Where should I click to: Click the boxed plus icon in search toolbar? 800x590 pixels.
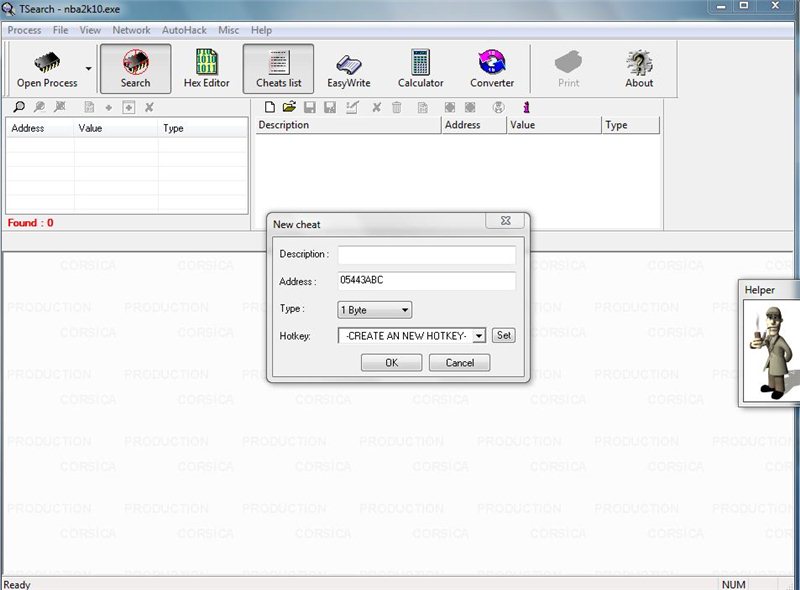coord(129,107)
